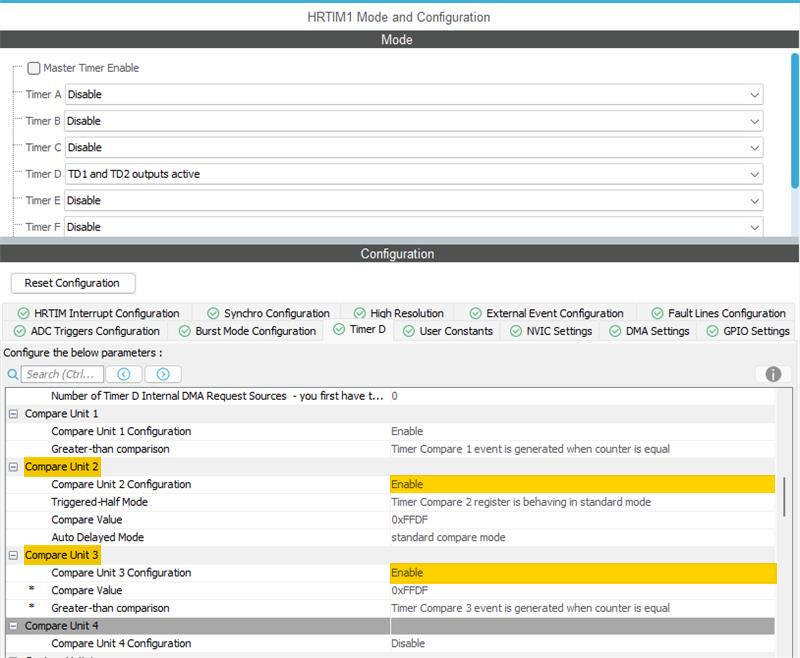Open the Timer D mode dropdown
Viewport: 800px width, 658px height.
pos(754,174)
